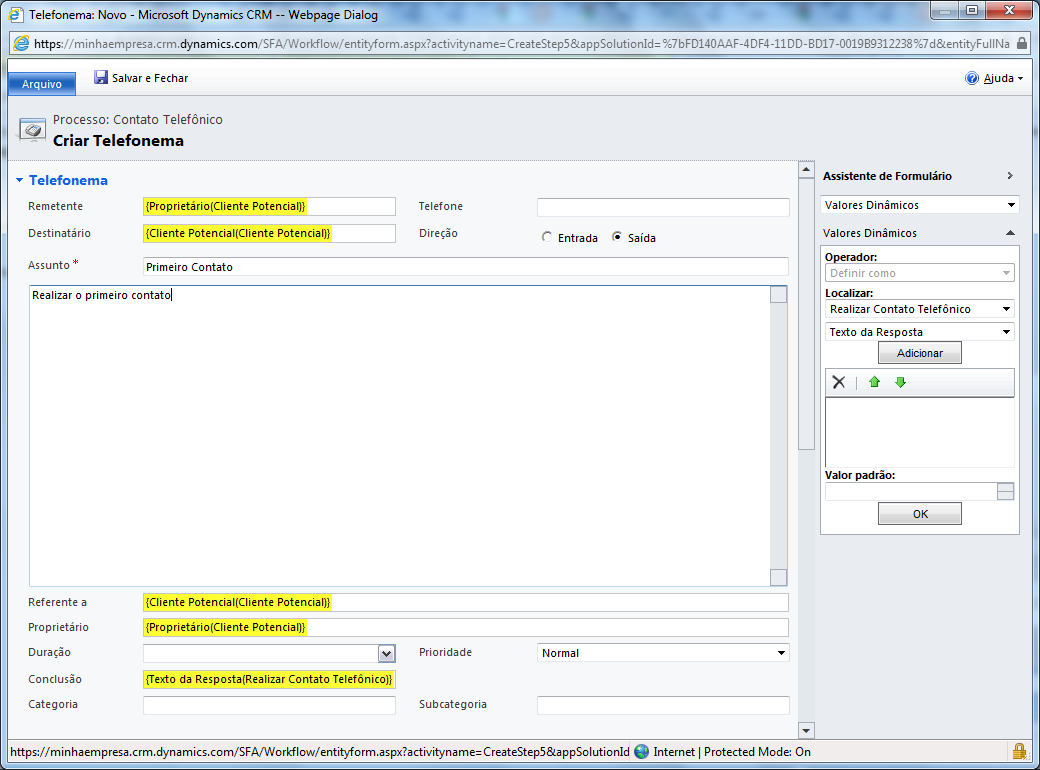Select the Saída direction radio button
The width and height of the screenshot is (1040, 770).
(617, 238)
